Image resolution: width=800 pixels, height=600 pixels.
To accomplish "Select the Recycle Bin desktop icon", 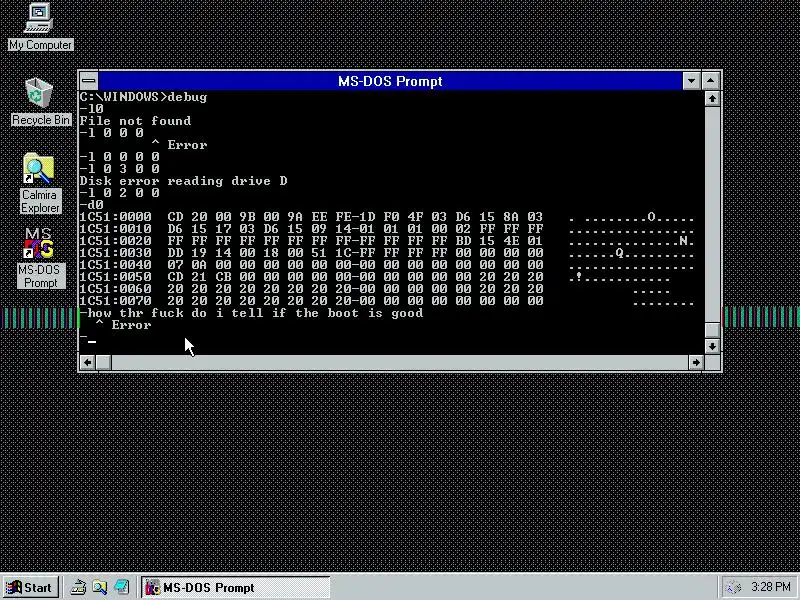I will [40, 102].
